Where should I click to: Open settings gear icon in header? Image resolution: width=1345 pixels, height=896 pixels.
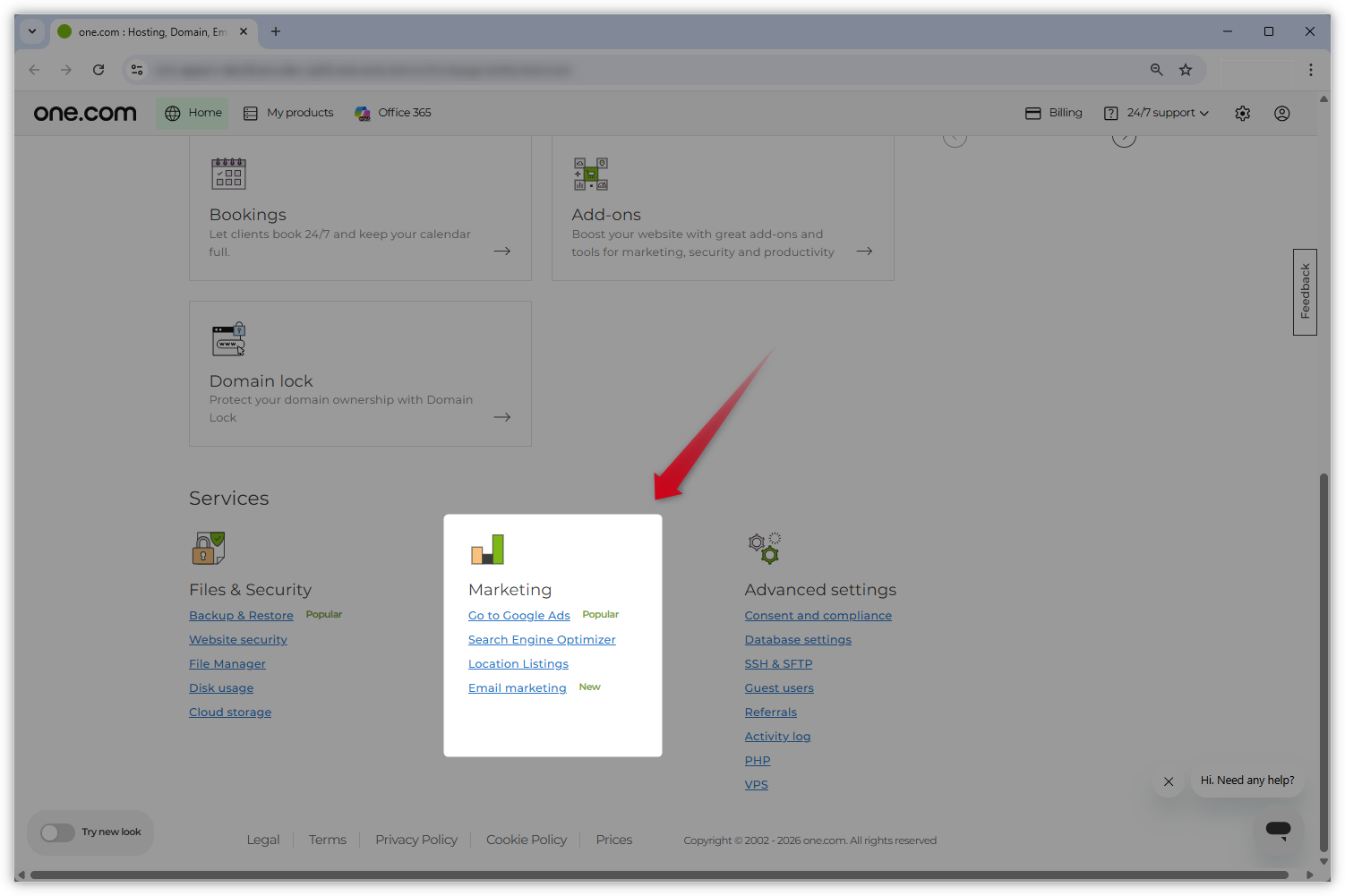click(1242, 114)
